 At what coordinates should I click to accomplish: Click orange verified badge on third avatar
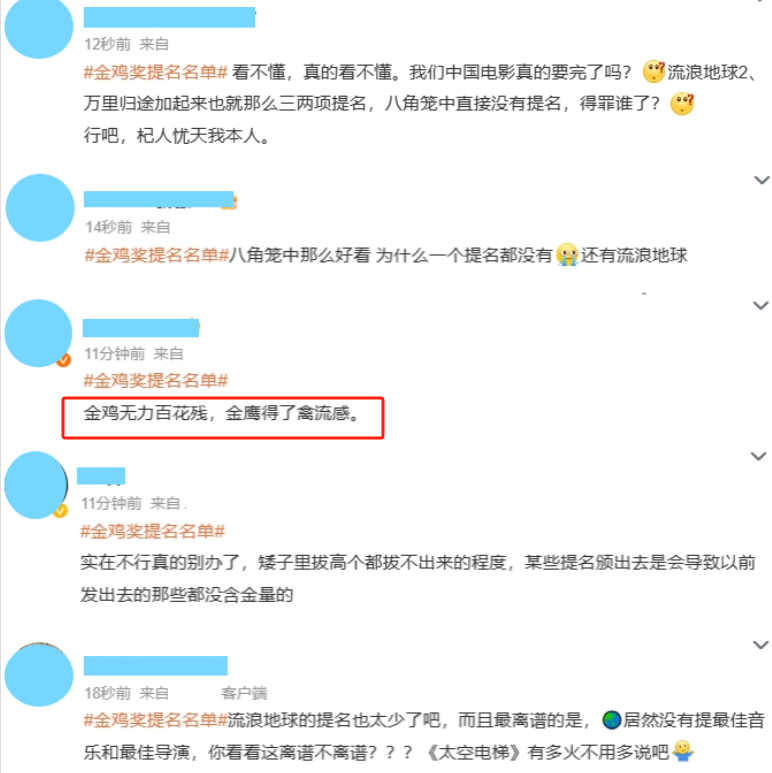pyautogui.click(x=63, y=360)
